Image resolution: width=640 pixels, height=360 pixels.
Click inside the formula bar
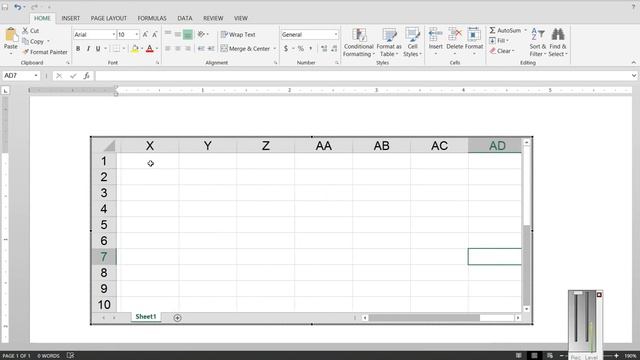[363, 76]
